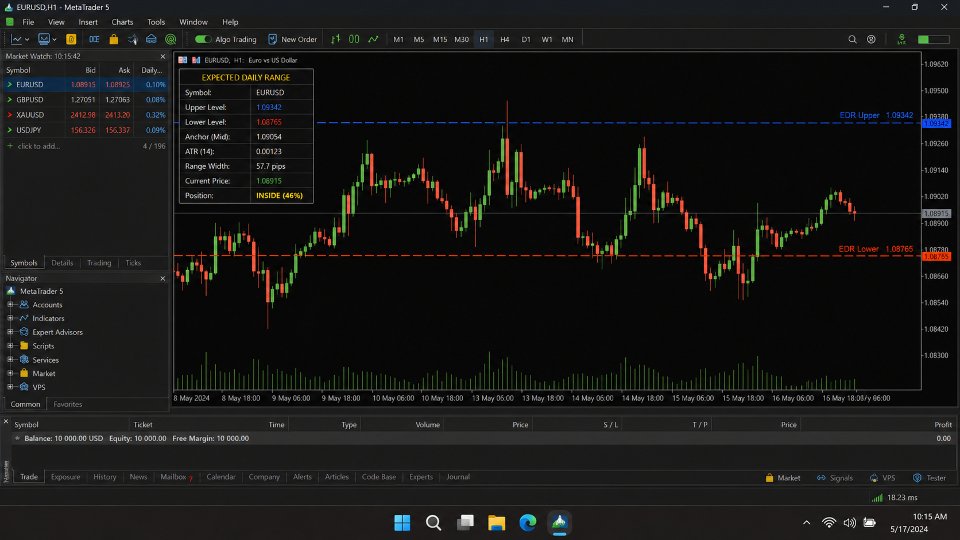Viewport: 960px width, 540px height.
Task: Expand the Accounts tree node
Action: click(10, 304)
